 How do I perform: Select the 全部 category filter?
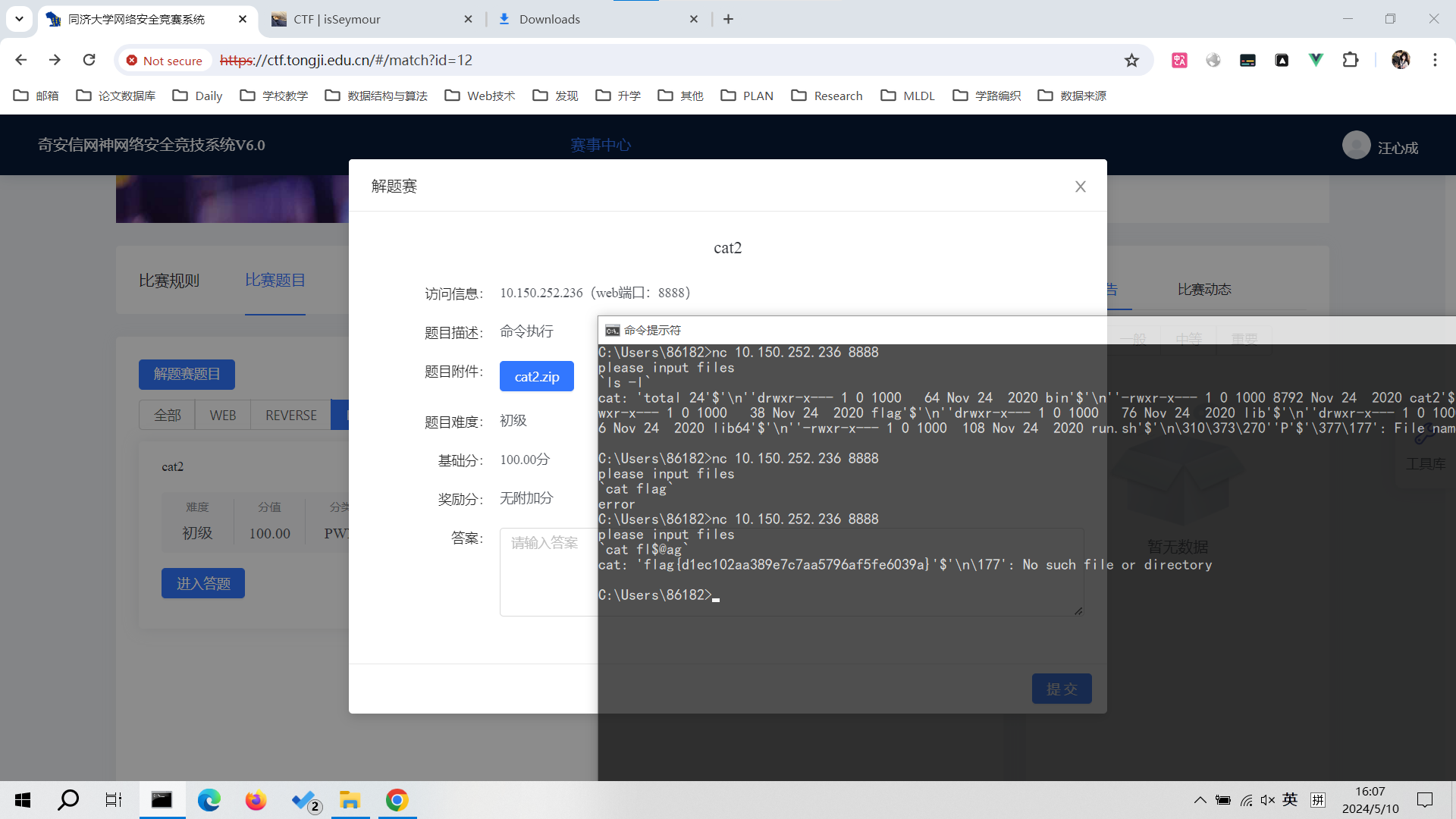pos(168,415)
